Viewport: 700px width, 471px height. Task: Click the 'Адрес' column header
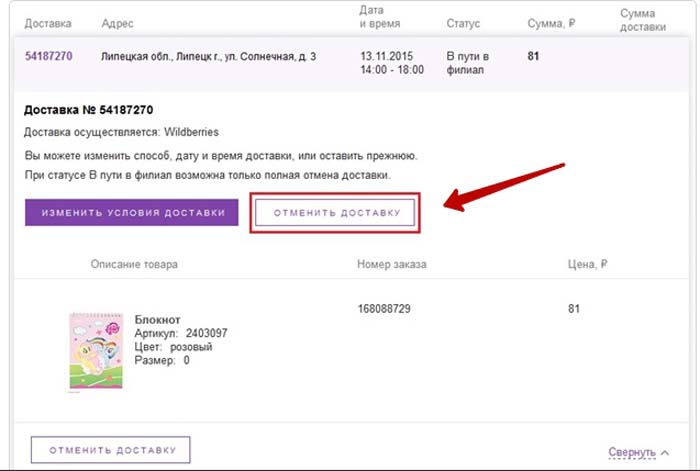117,23
